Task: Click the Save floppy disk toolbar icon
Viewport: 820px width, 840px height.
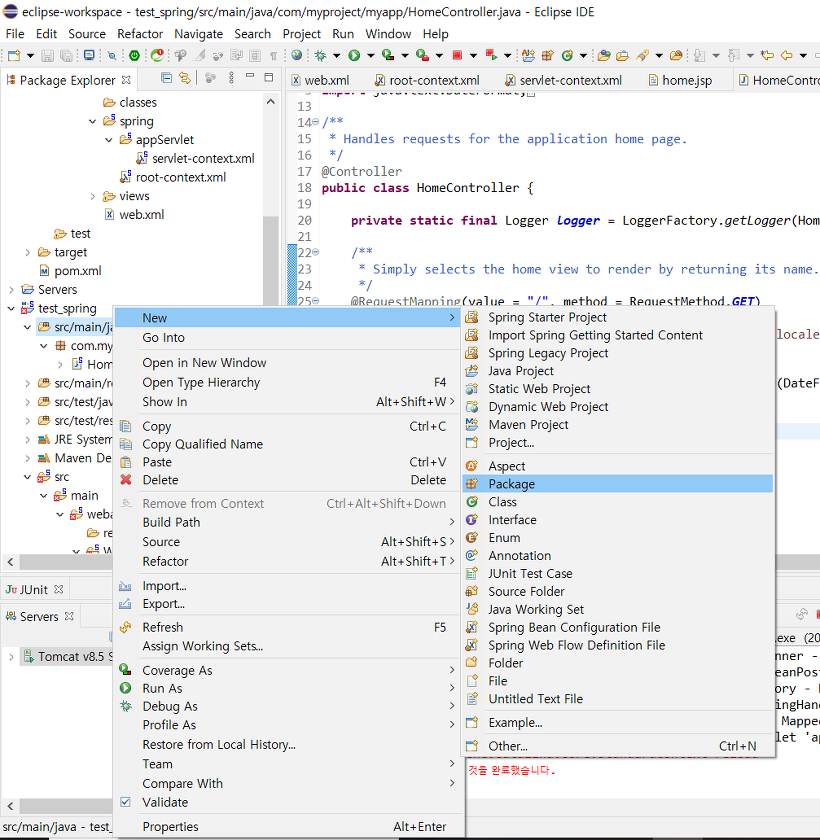Action: tap(47, 55)
